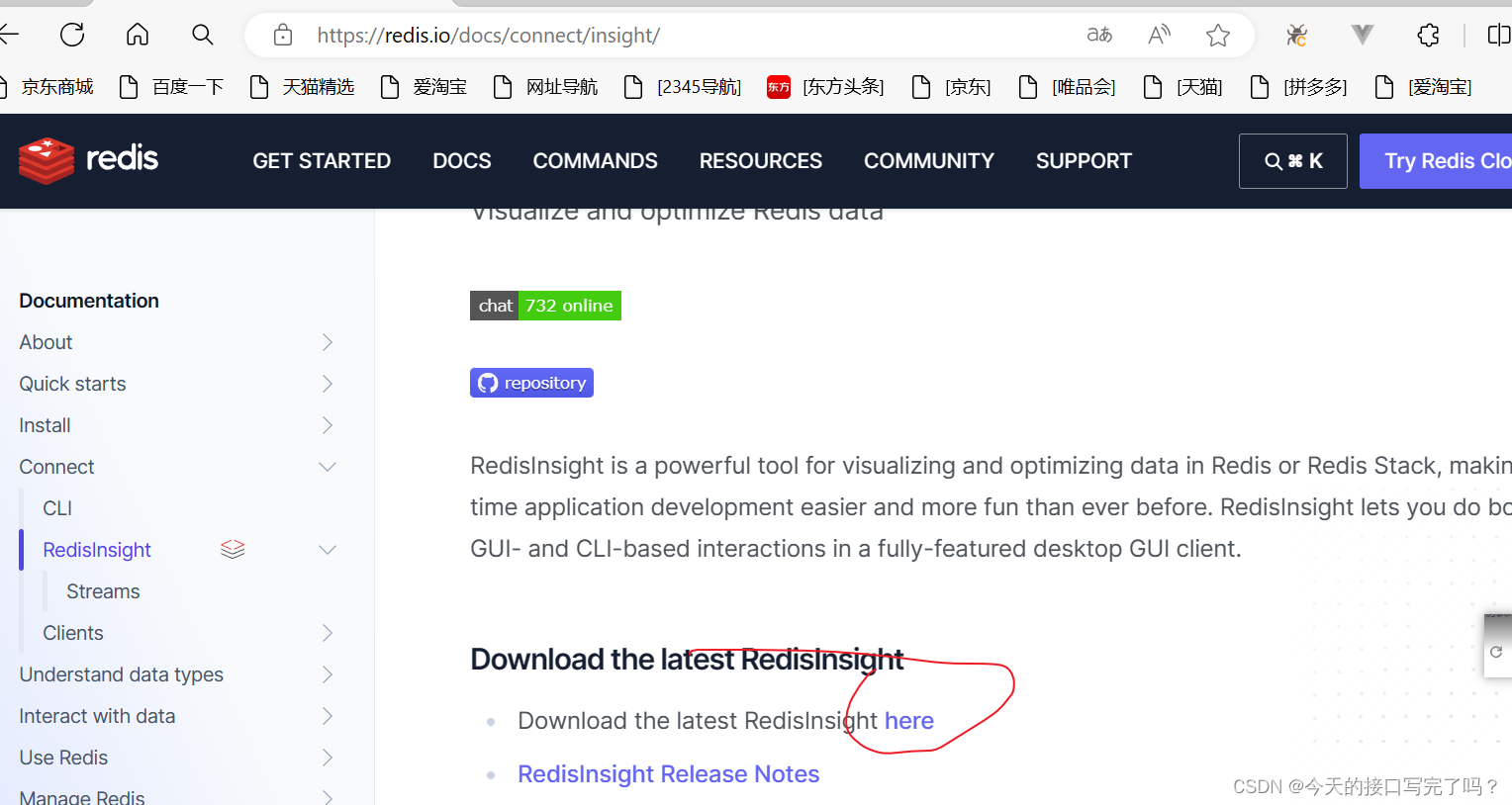
Task: Open RedisInsight Release Notes link
Action: point(669,774)
